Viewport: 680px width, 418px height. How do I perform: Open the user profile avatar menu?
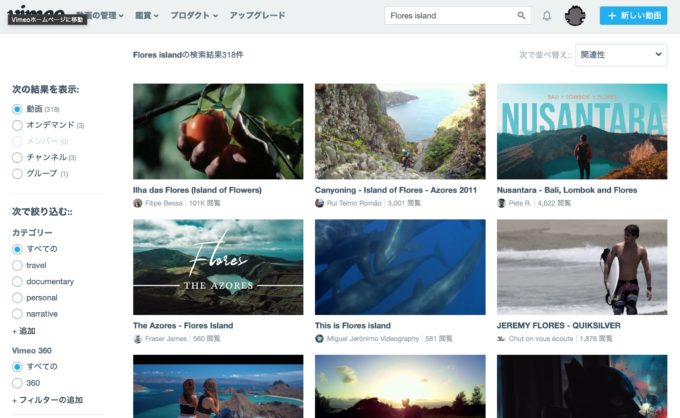tap(575, 16)
